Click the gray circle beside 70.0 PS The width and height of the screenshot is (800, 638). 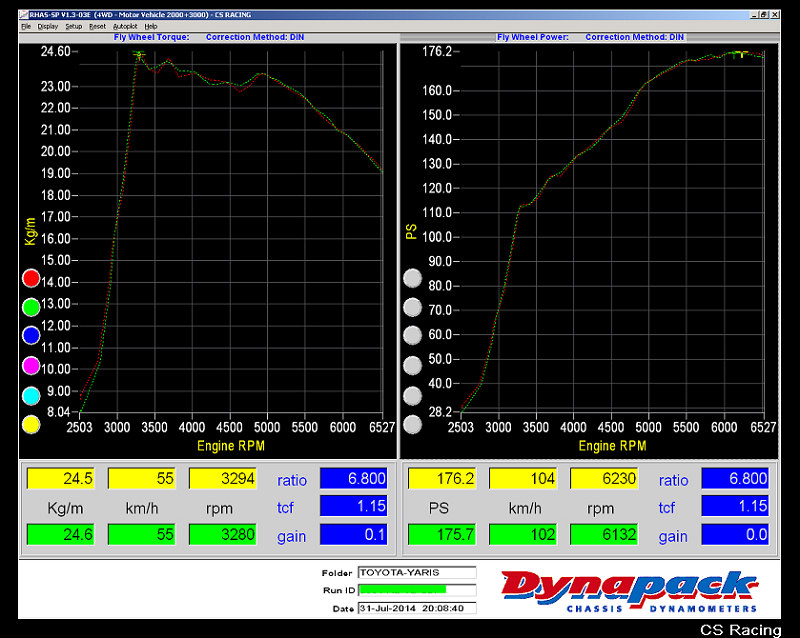[x=412, y=307]
